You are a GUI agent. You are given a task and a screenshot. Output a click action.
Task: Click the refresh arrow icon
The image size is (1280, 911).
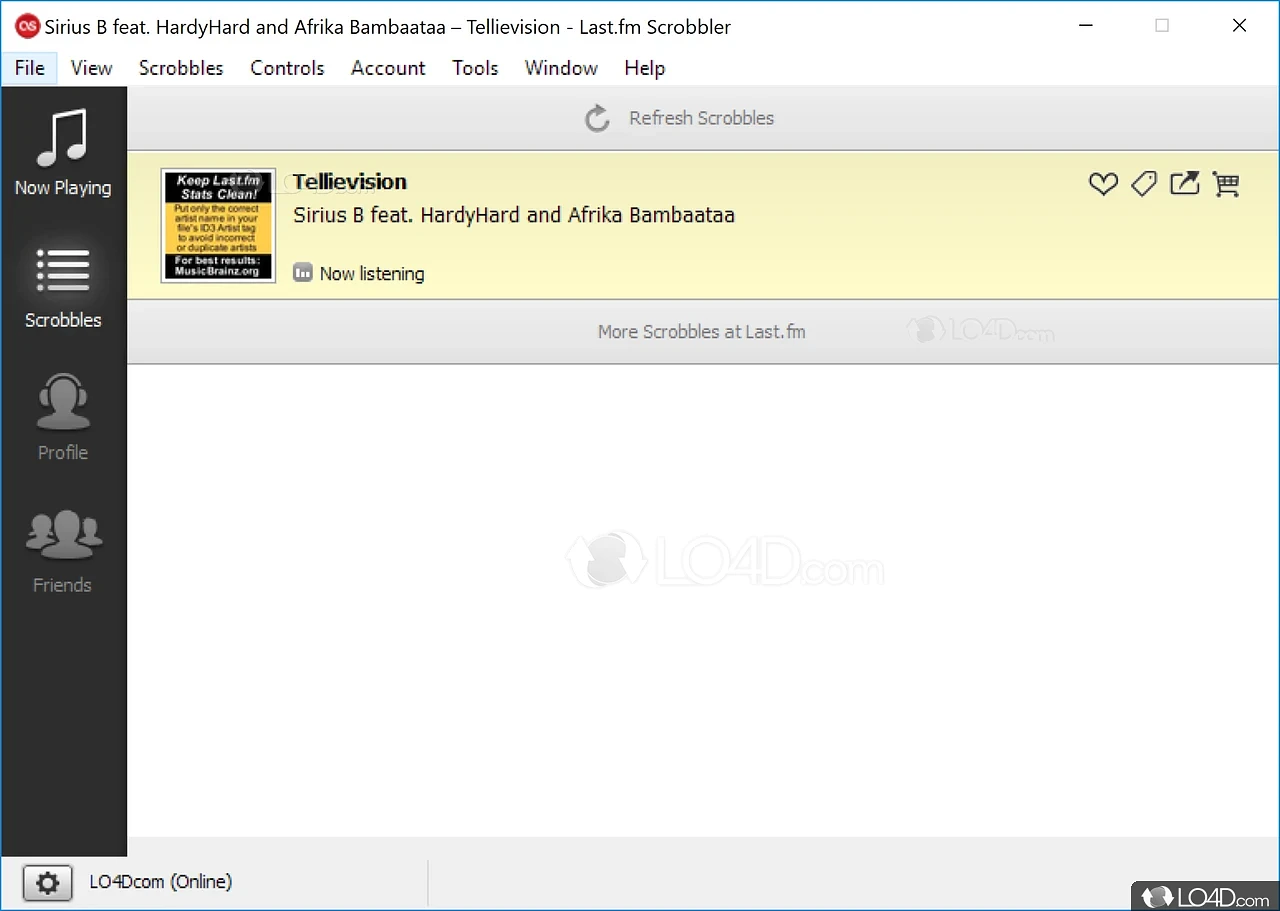point(597,118)
